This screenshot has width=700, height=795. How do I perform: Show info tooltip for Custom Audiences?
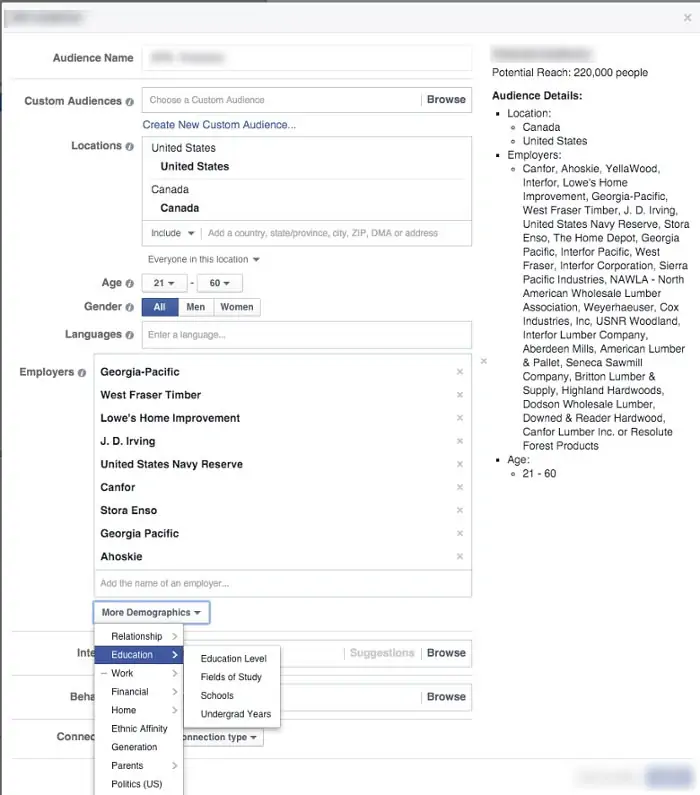[x=130, y=101]
